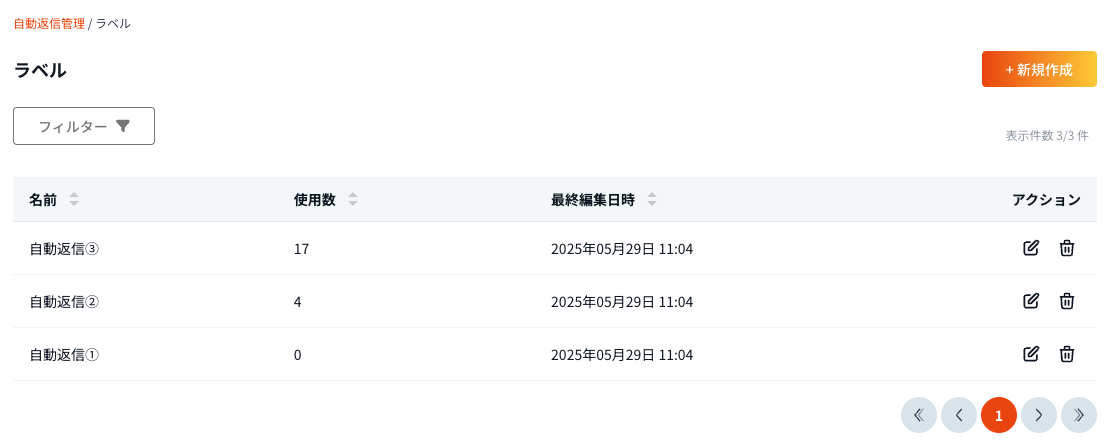1109x445 pixels.
Task: Go to the previous page
Action: pos(959,415)
